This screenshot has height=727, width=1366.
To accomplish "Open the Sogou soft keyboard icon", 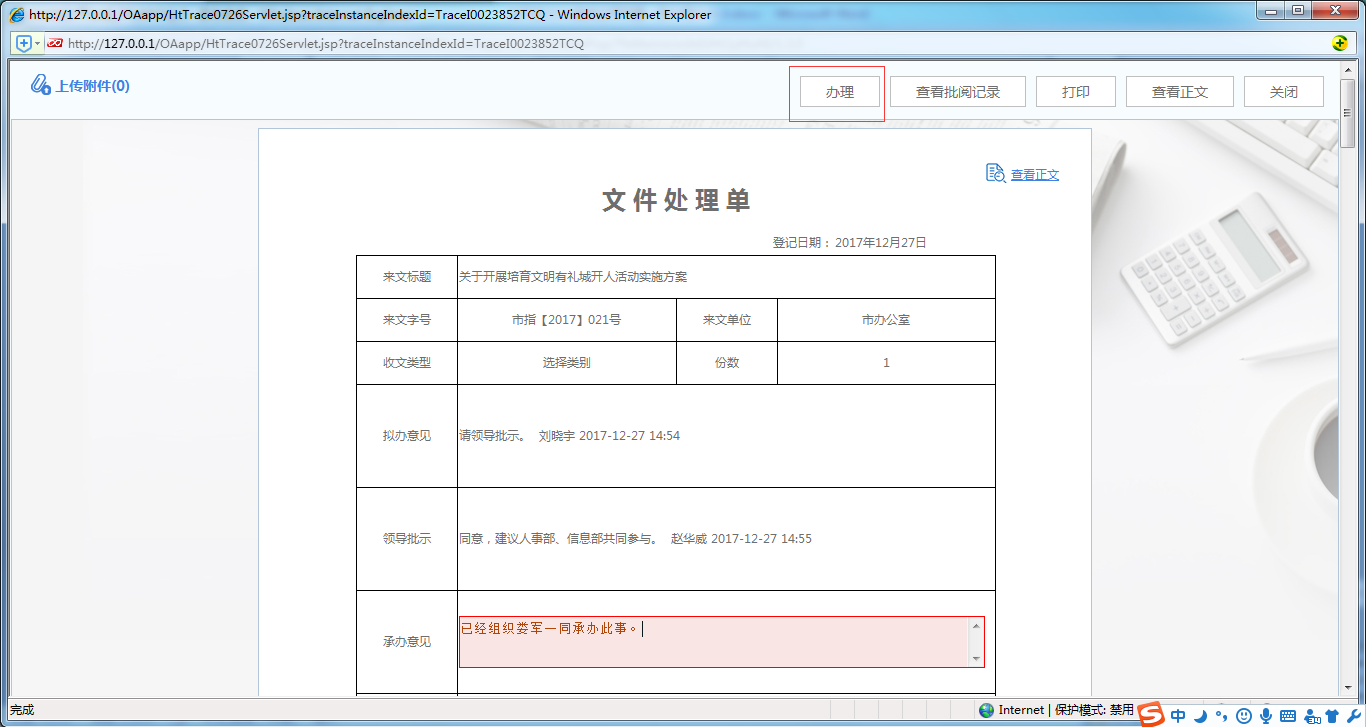I will pos(1288,714).
